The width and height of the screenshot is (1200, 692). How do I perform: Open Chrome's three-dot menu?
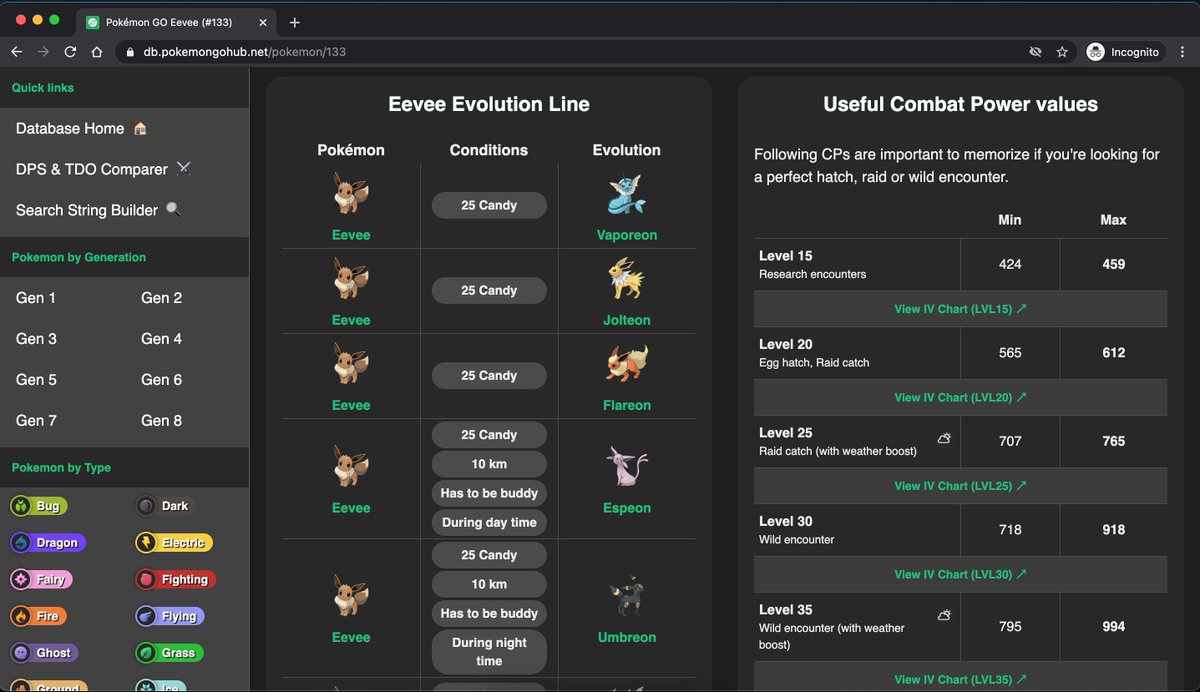point(1184,52)
